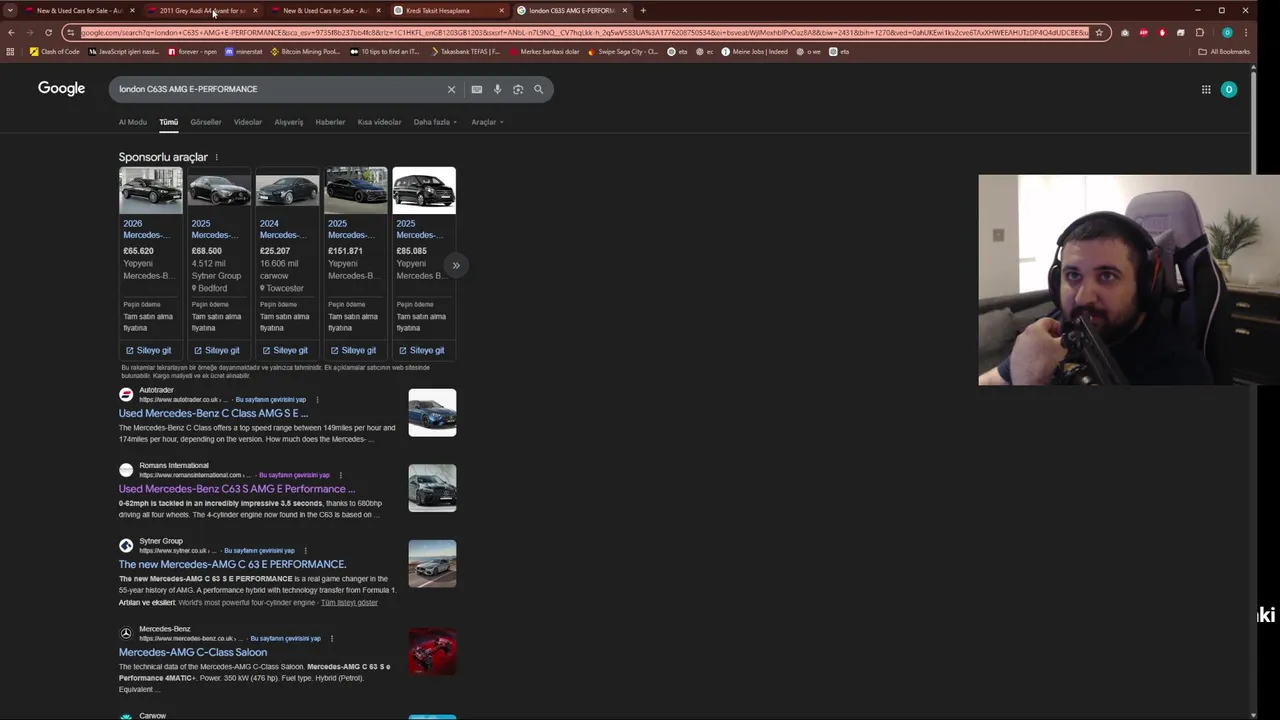Select the Kısa videolar tab
This screenshot has width=1280, height=720.
point(379,122)
